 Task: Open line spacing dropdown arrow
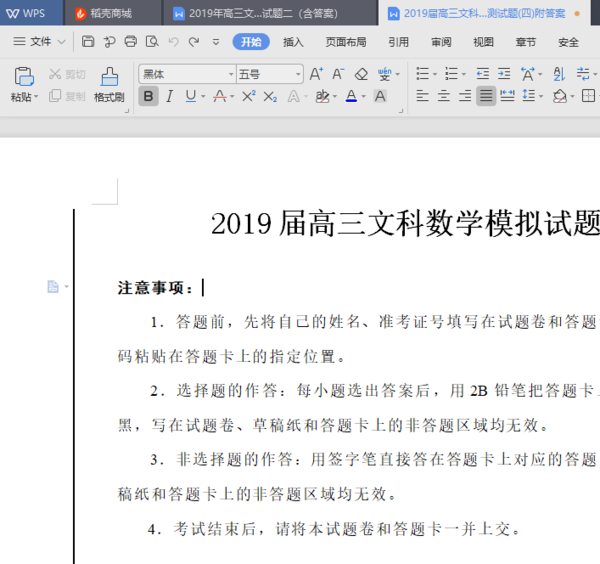pyautogui.click(x=541, y=96)
